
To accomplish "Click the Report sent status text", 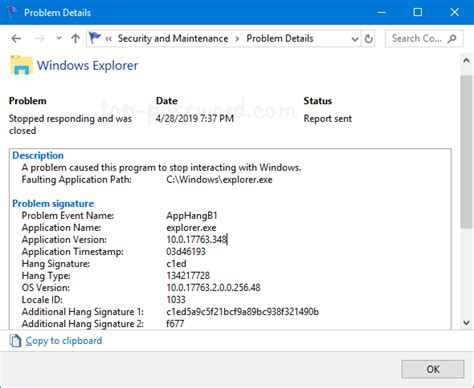I will pos(328,118).
